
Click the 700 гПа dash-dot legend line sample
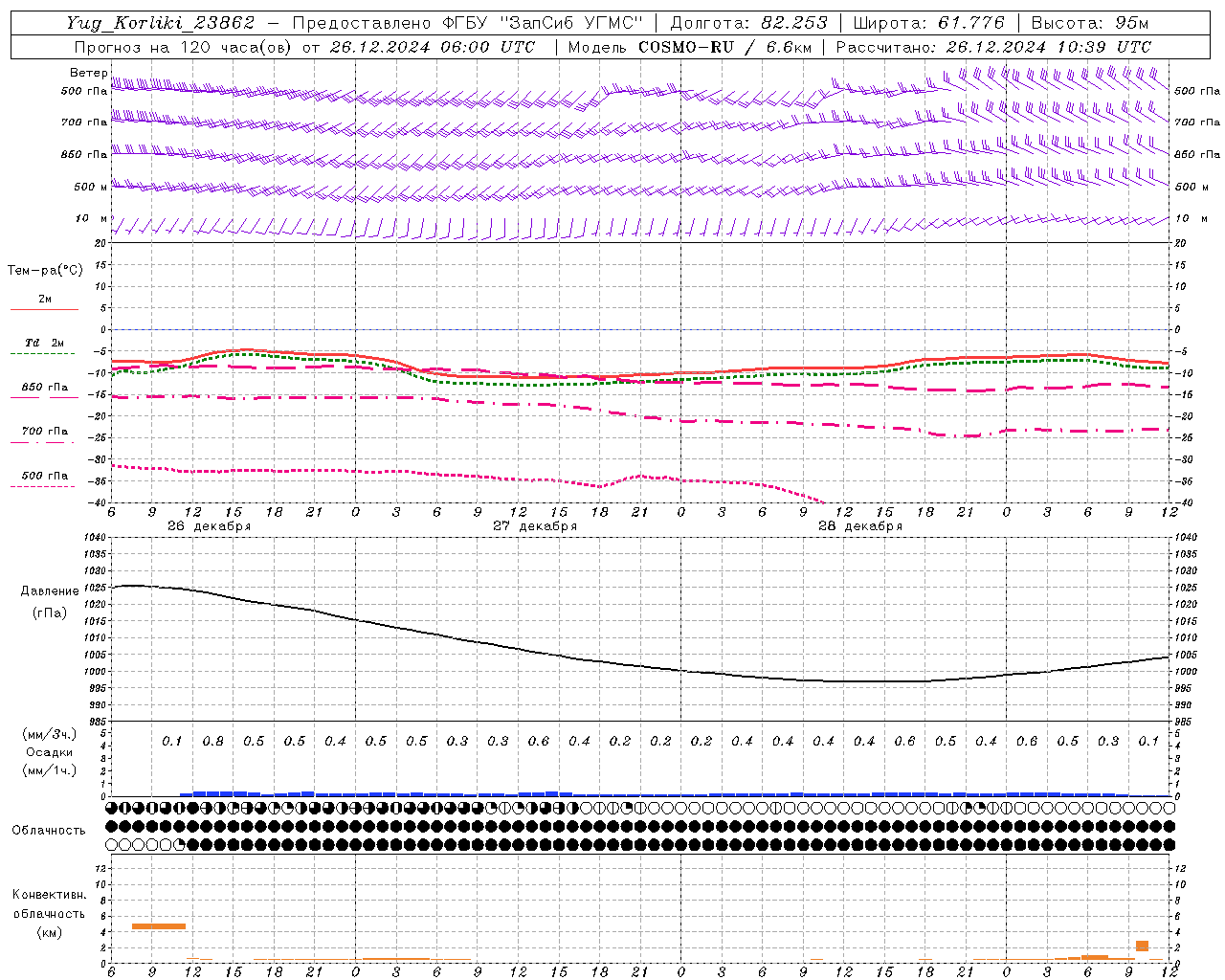point(44,443)
